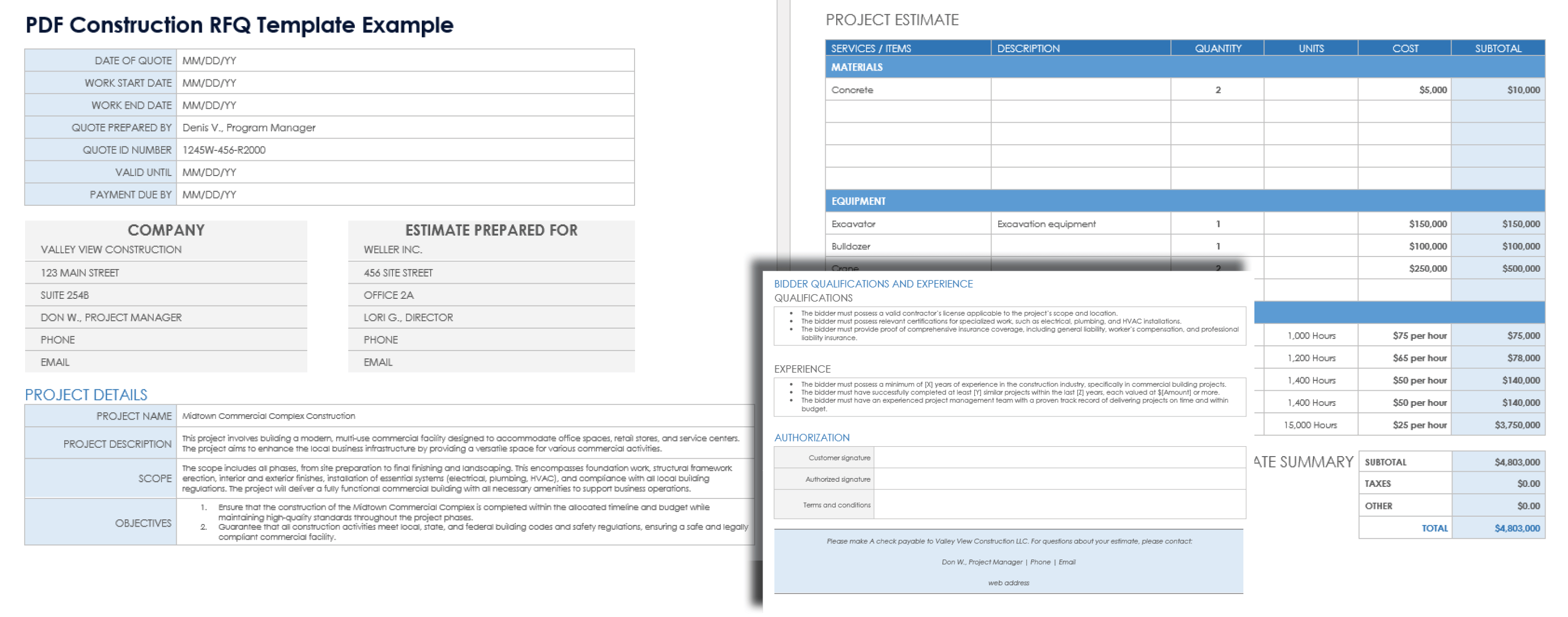Click 'Midtown Commercial Complex Construction' project name
The height and width of the screenshot is (617, 1568).
click(269, 416)
